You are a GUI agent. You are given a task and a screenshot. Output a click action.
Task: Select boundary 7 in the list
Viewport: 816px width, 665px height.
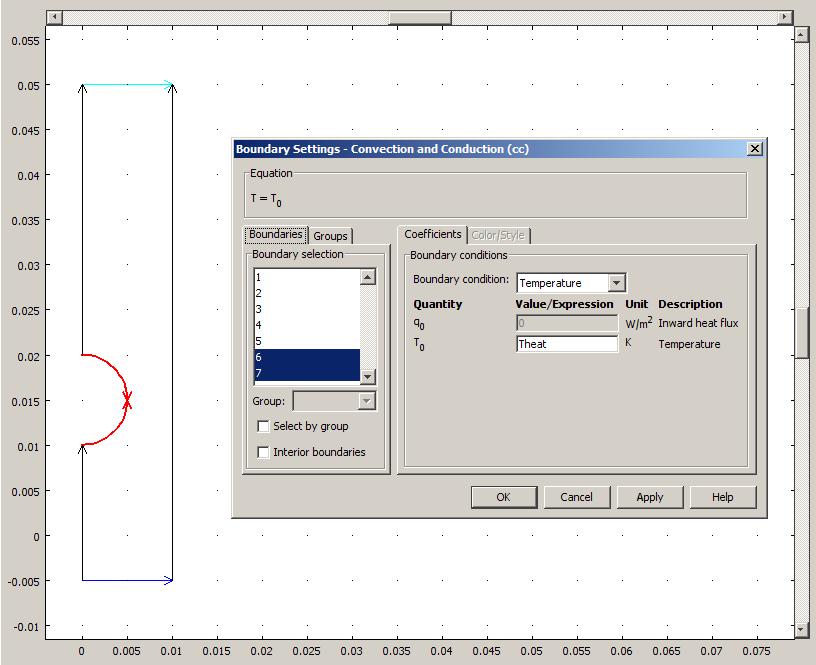coord(307,373)
